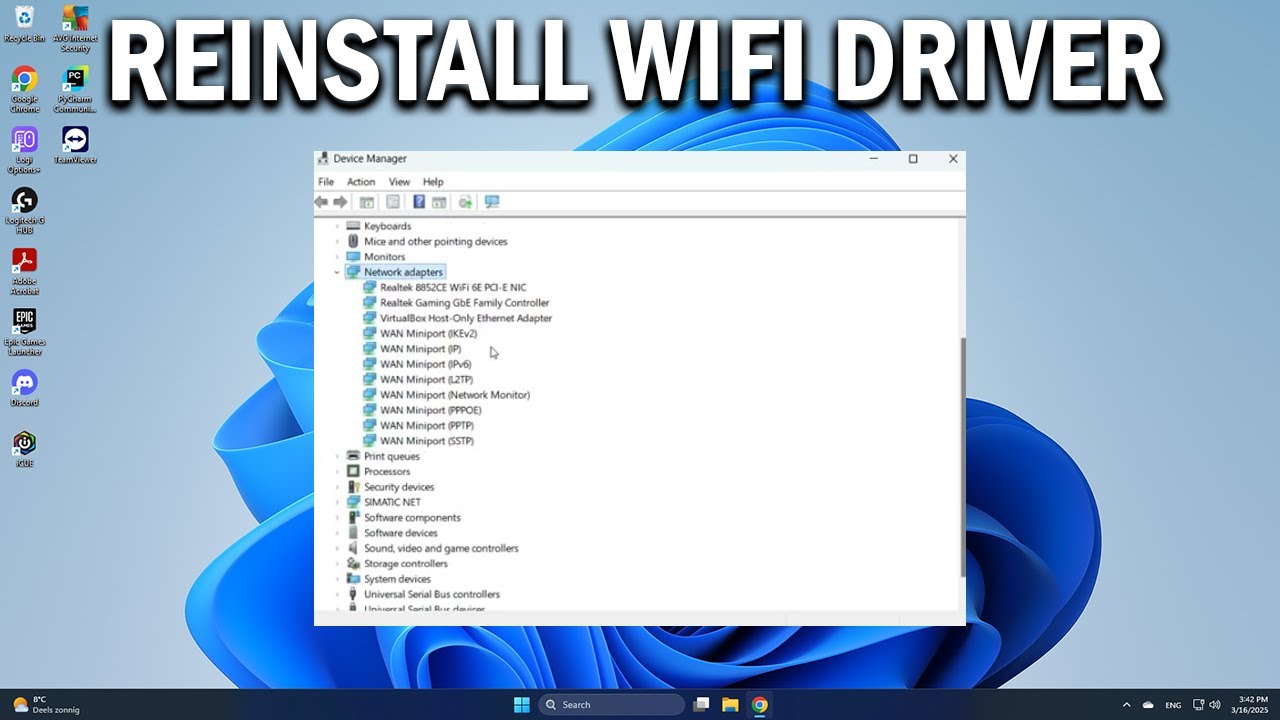
Task: Select the Adobe Acrobat desktop shortcut
Action: pyautogui.click(x=25, y=271)
